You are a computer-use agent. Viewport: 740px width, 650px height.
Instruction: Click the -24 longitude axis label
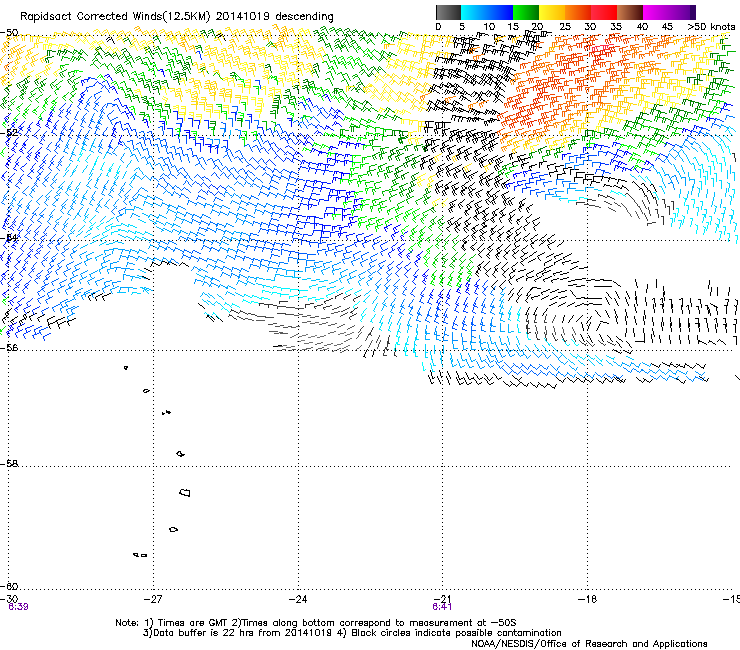[298, 599]
